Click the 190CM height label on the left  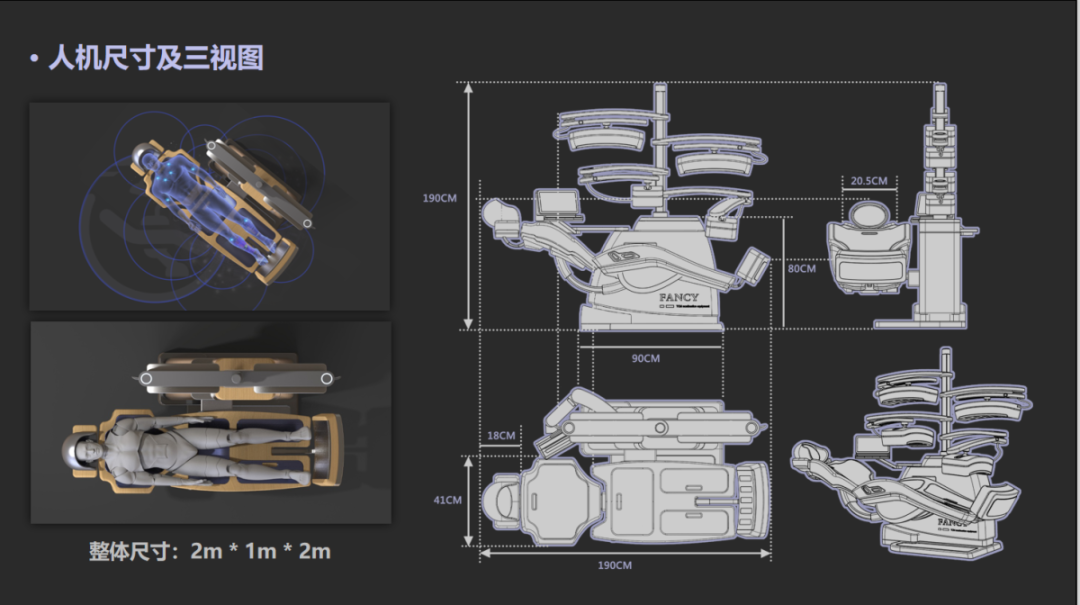click(x=439, y=198)
